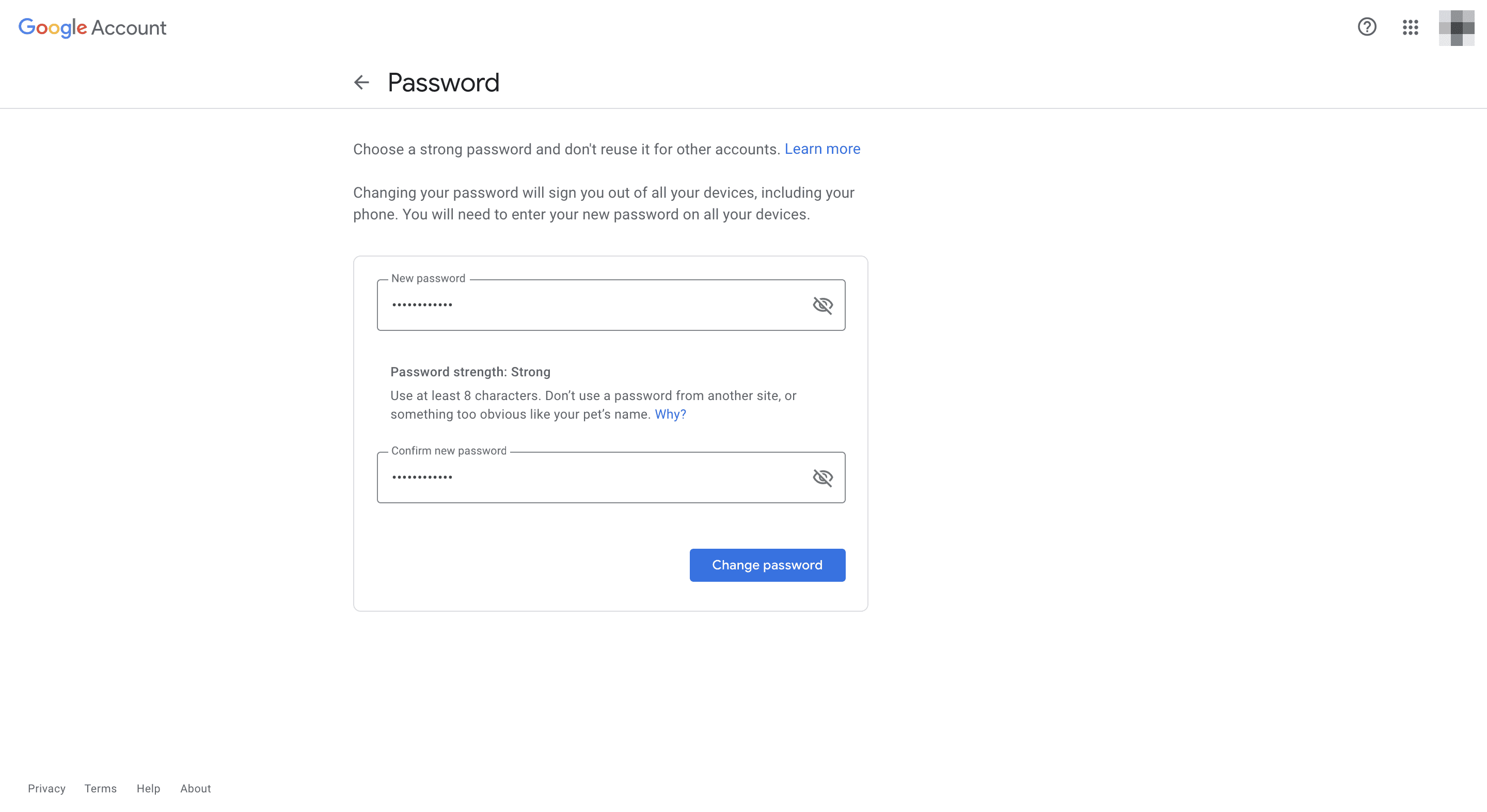Open the Learn more link
Screen dimensions: 1487x812
point(822,149)
